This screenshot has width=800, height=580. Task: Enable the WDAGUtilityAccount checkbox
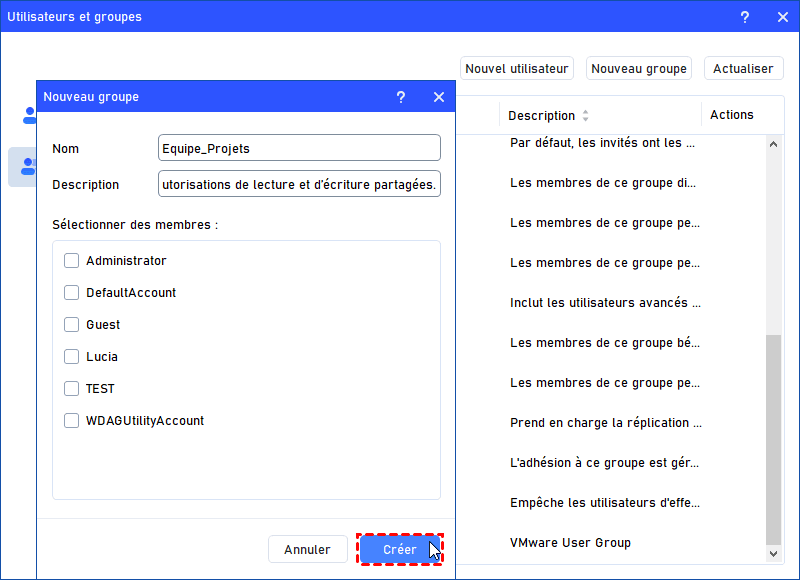72,421
